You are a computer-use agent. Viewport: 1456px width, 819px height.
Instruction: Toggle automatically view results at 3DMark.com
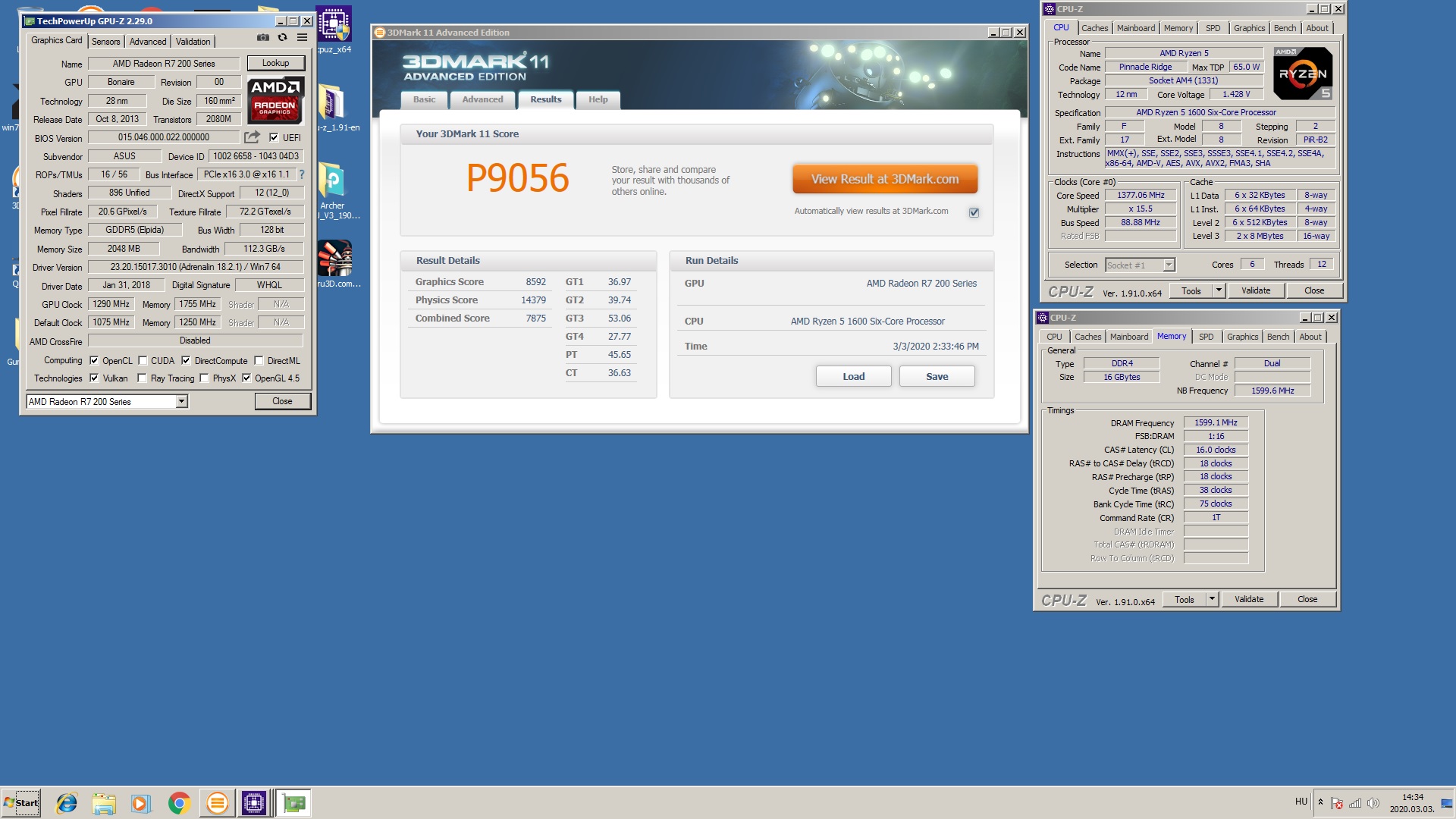point(974,212)
